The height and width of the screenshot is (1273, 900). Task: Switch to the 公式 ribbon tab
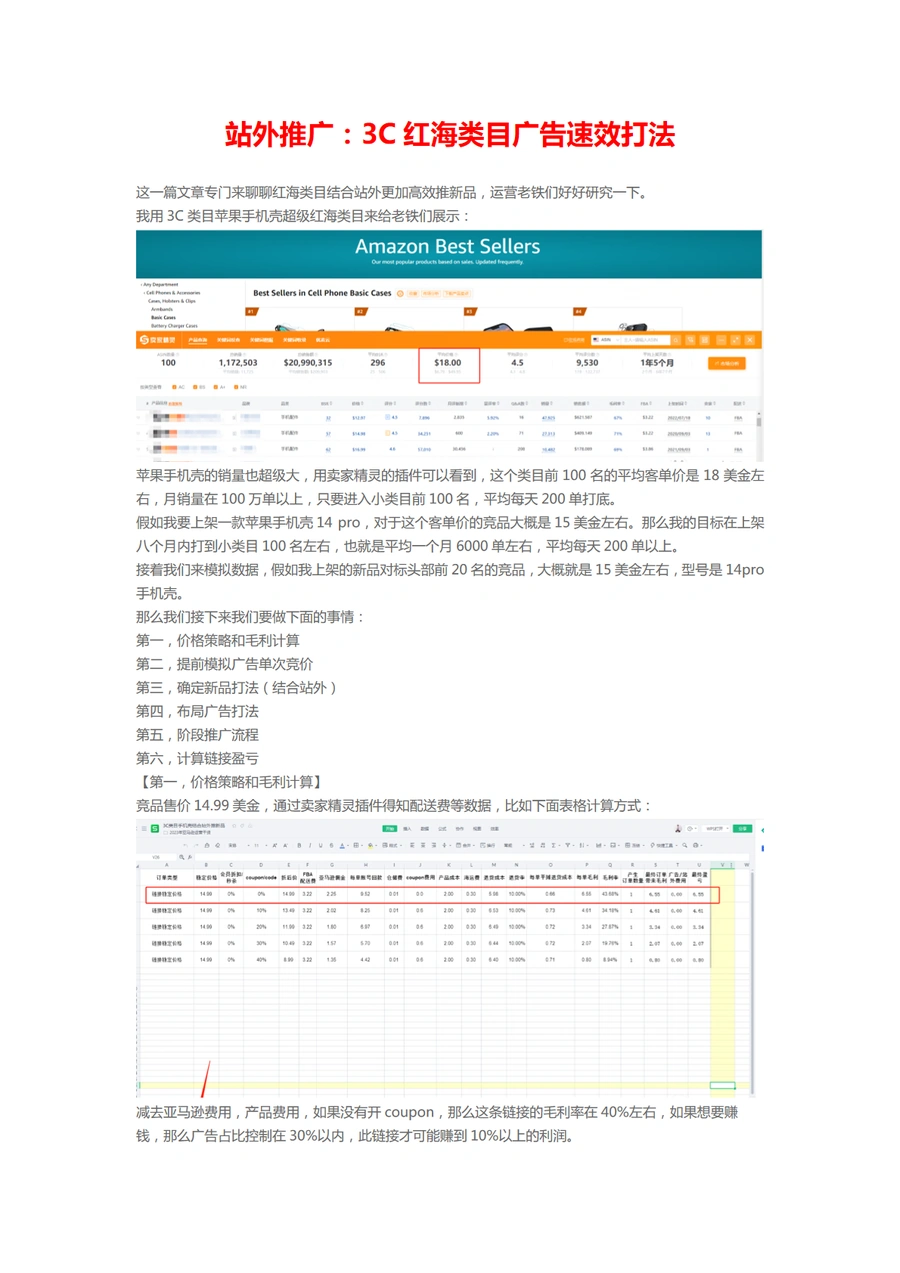point(442,828)
